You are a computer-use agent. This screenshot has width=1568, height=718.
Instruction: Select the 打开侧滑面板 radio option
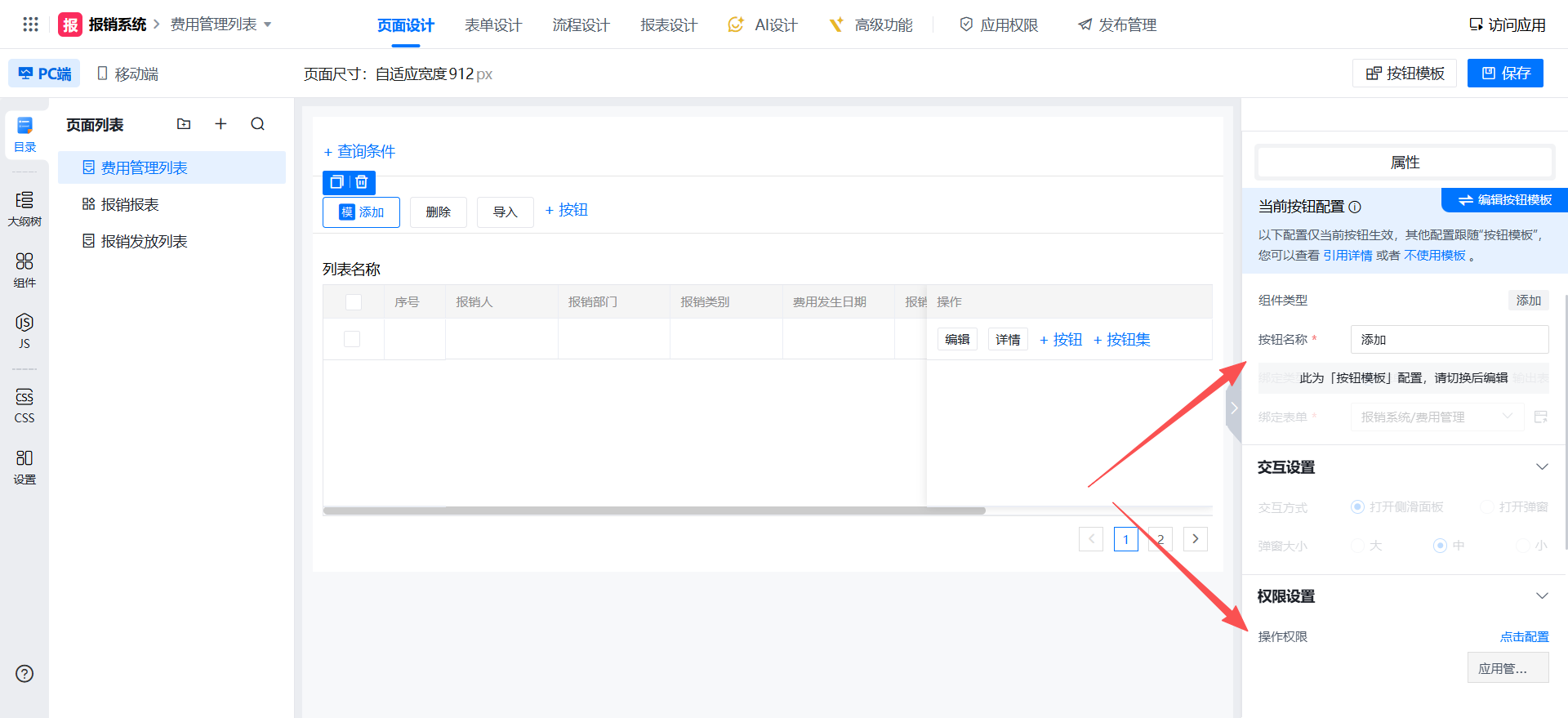(1357, 507)
